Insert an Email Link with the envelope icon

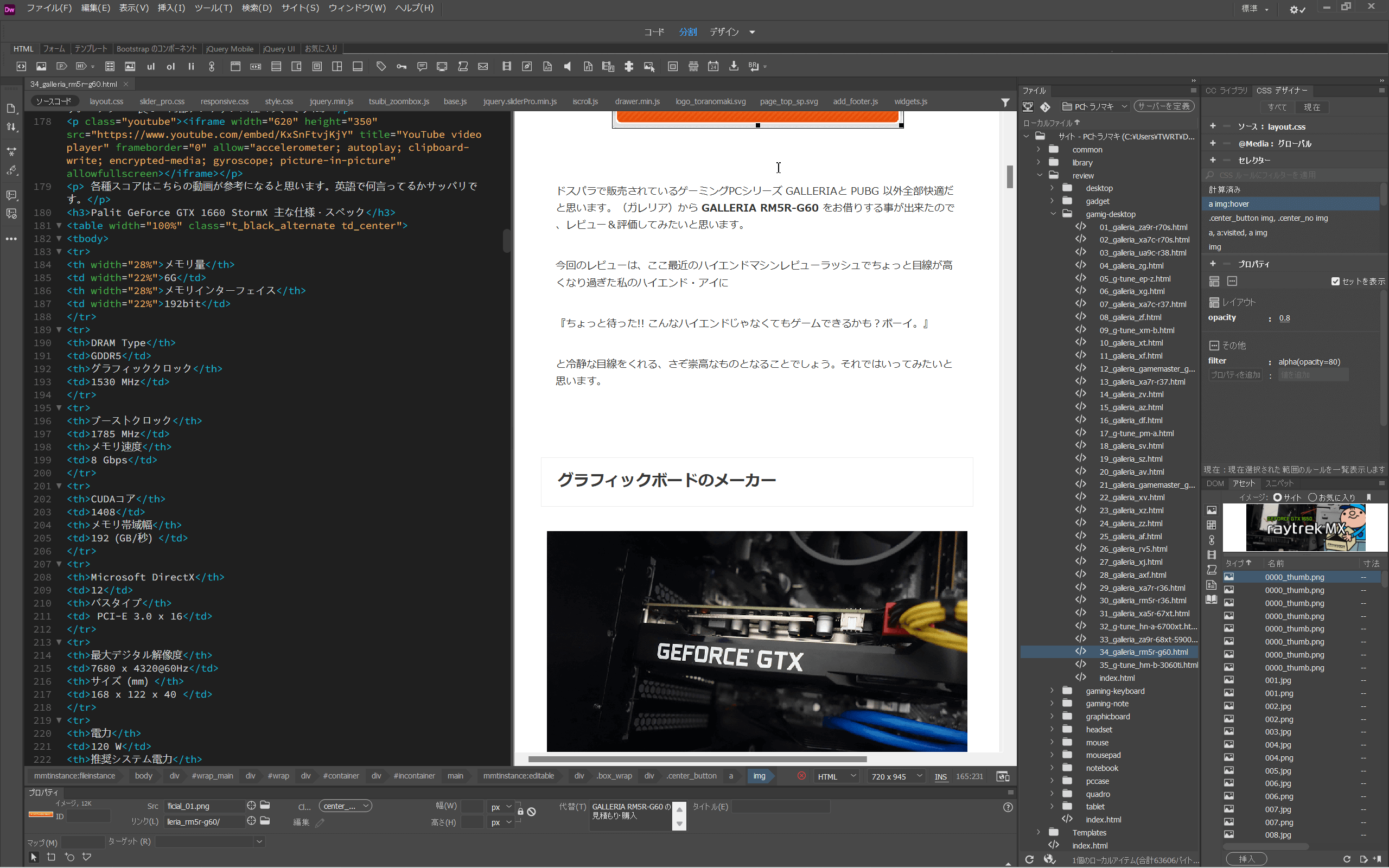pyautogui.click(x=483, y=67)
